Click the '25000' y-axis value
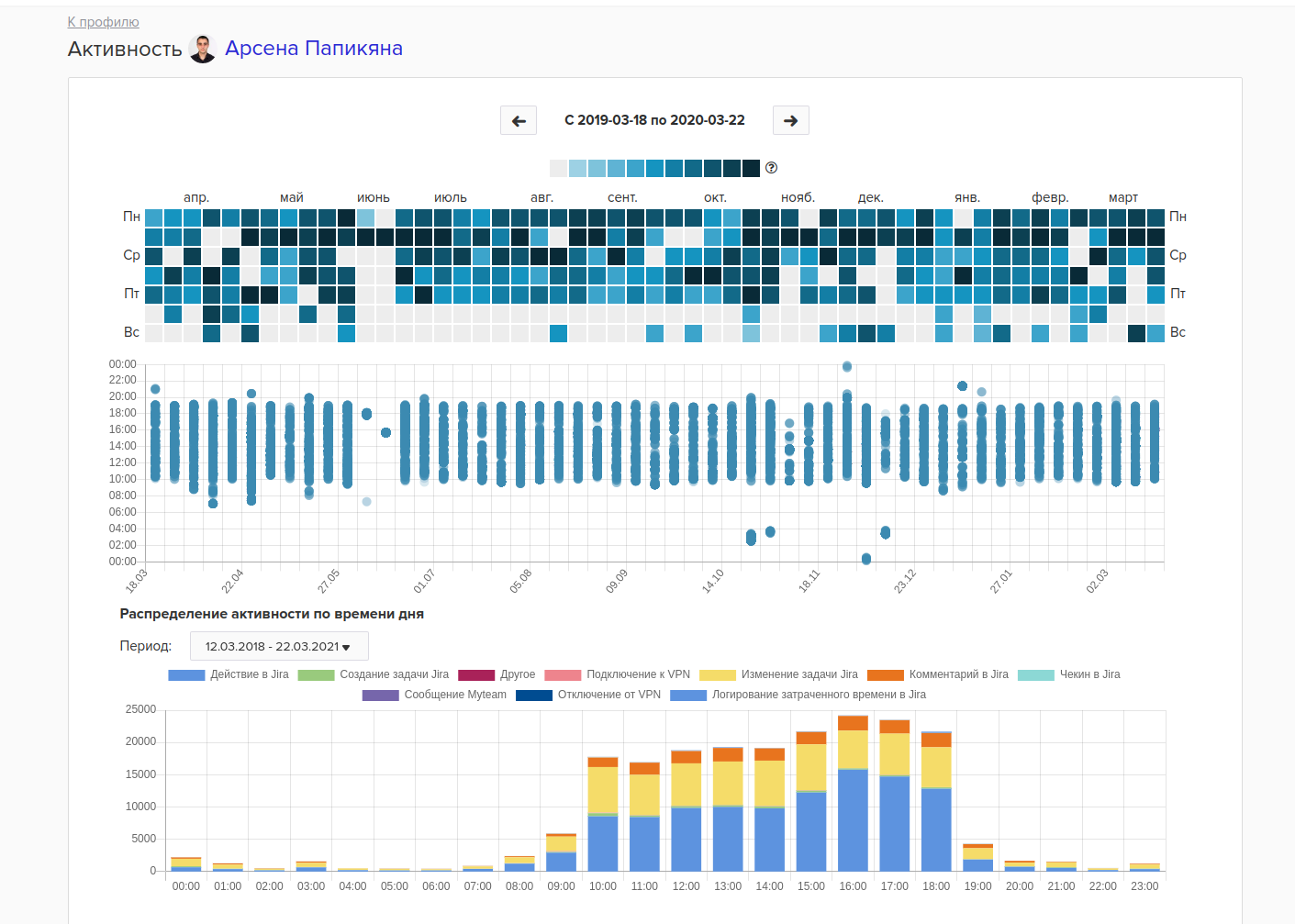This screenshot has height=924, width=1295. [141, 709]
